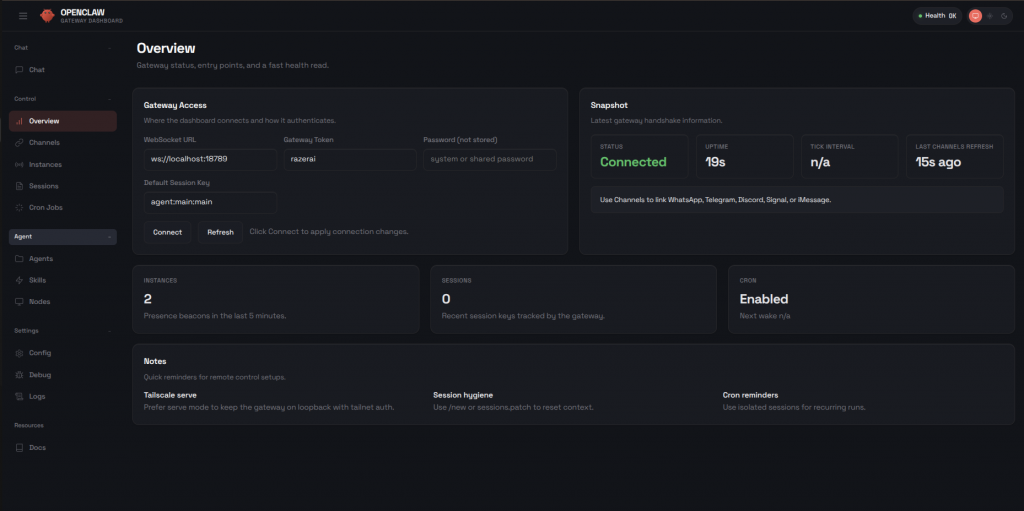Image resolution: width=1024 pixels, height=511 pixels.
Task: Switch to light theme sun toggle
Action: pos(989,16)
